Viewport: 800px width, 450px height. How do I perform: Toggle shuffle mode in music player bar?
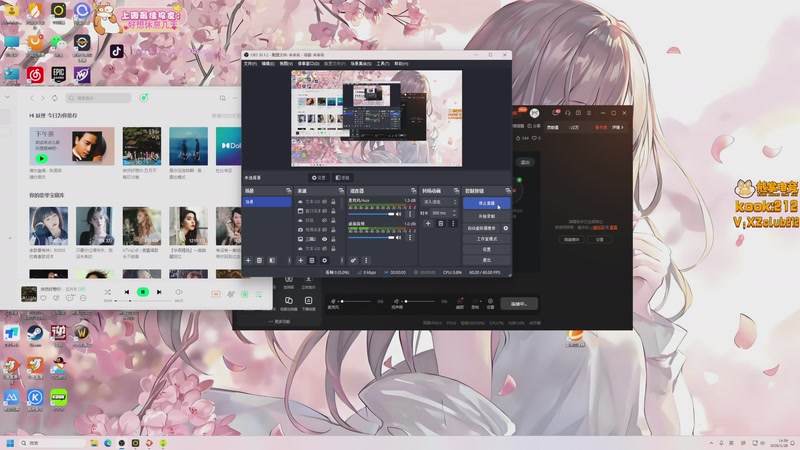click(x=107, y=292)
